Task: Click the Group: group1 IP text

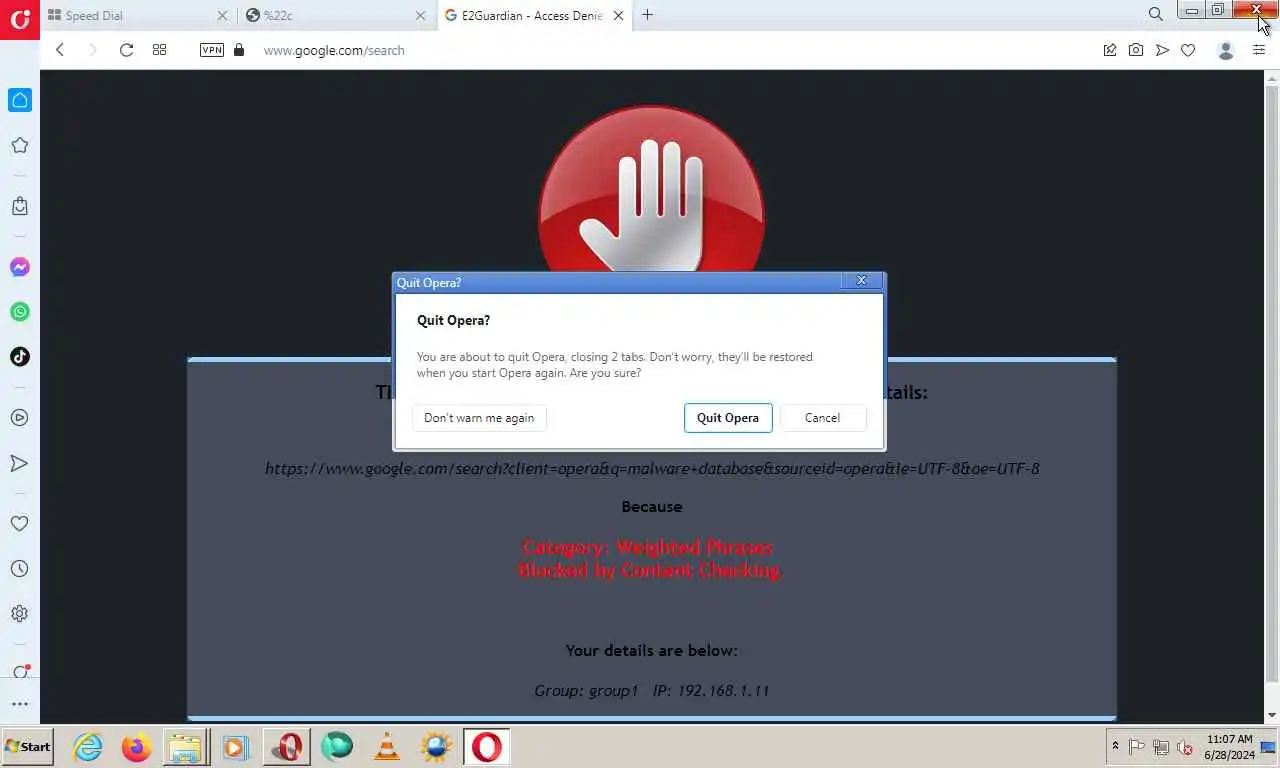Action: point(652,690)
